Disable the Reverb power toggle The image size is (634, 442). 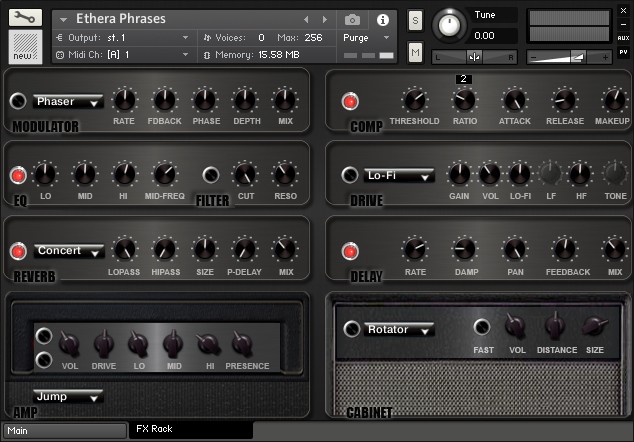point(18,251)
